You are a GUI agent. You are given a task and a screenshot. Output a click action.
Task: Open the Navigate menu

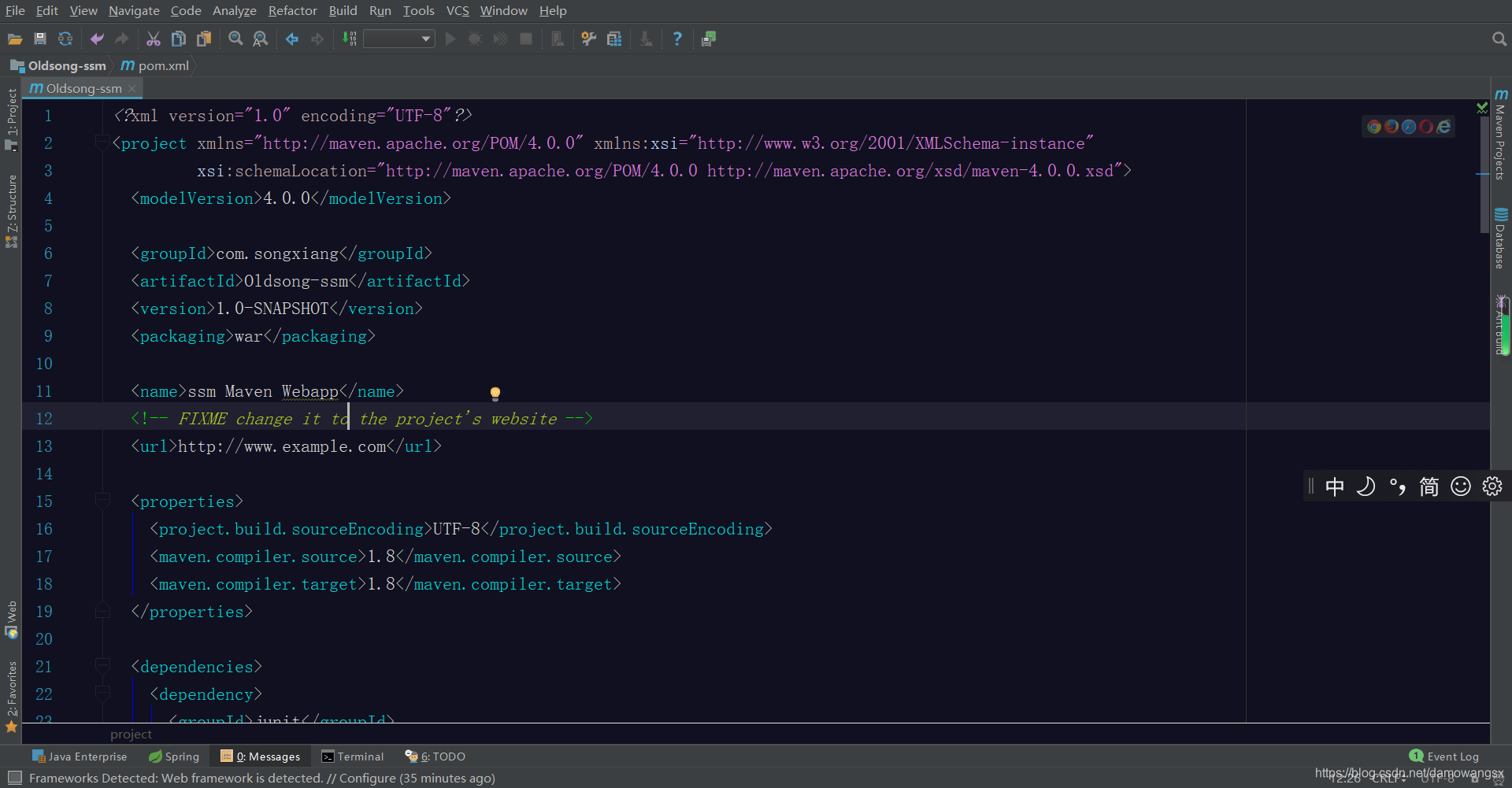click(x=134, y=10)
